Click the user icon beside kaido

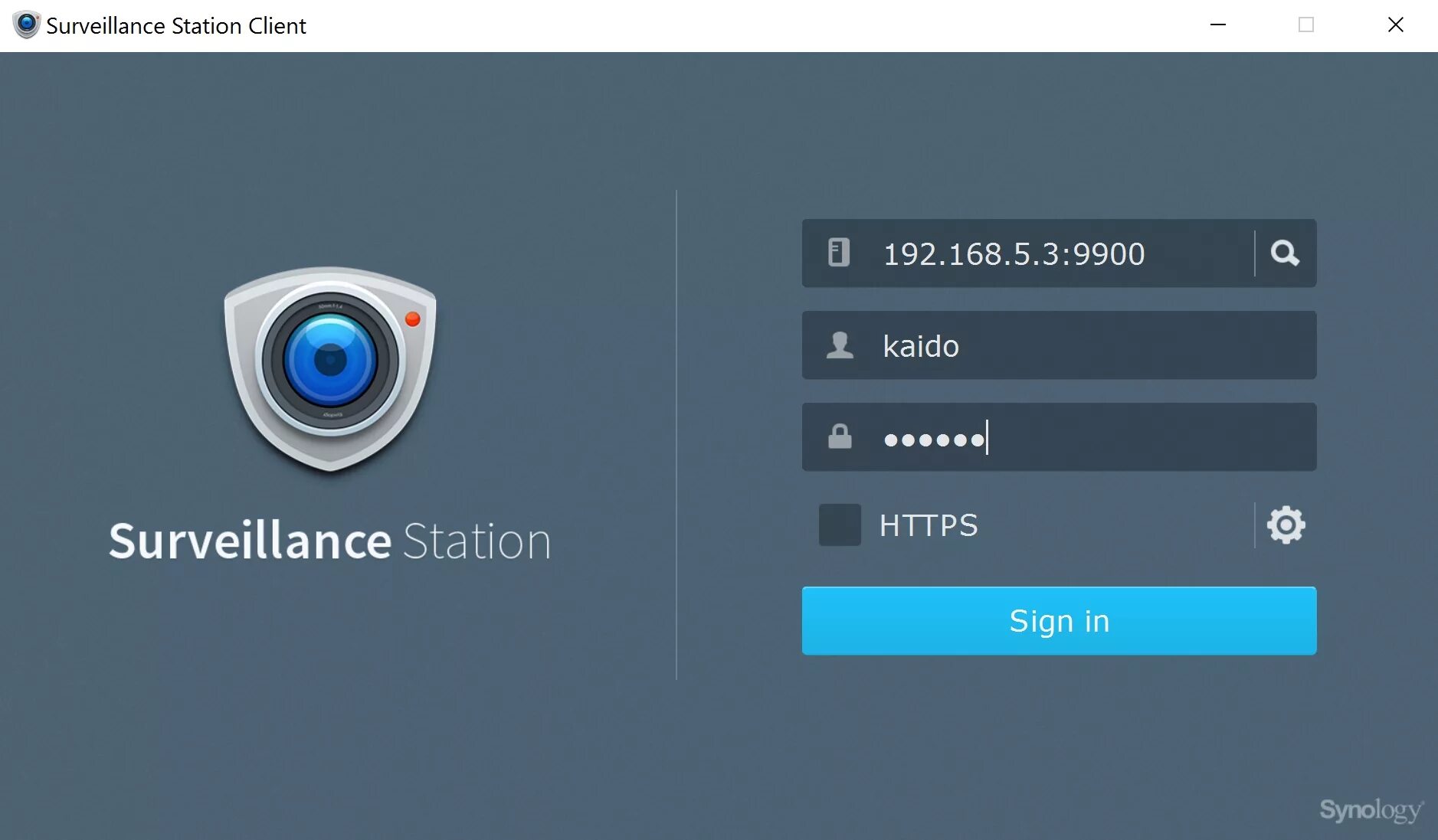coord(840,345)
